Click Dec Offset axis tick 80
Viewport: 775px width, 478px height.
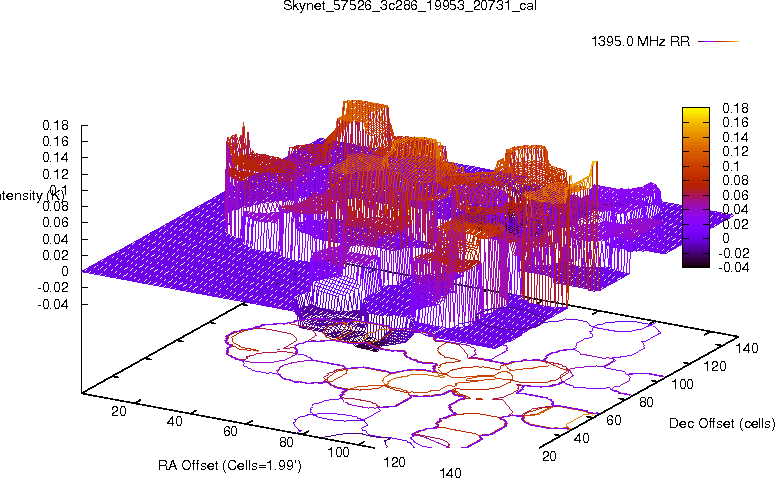click(646, 402)
